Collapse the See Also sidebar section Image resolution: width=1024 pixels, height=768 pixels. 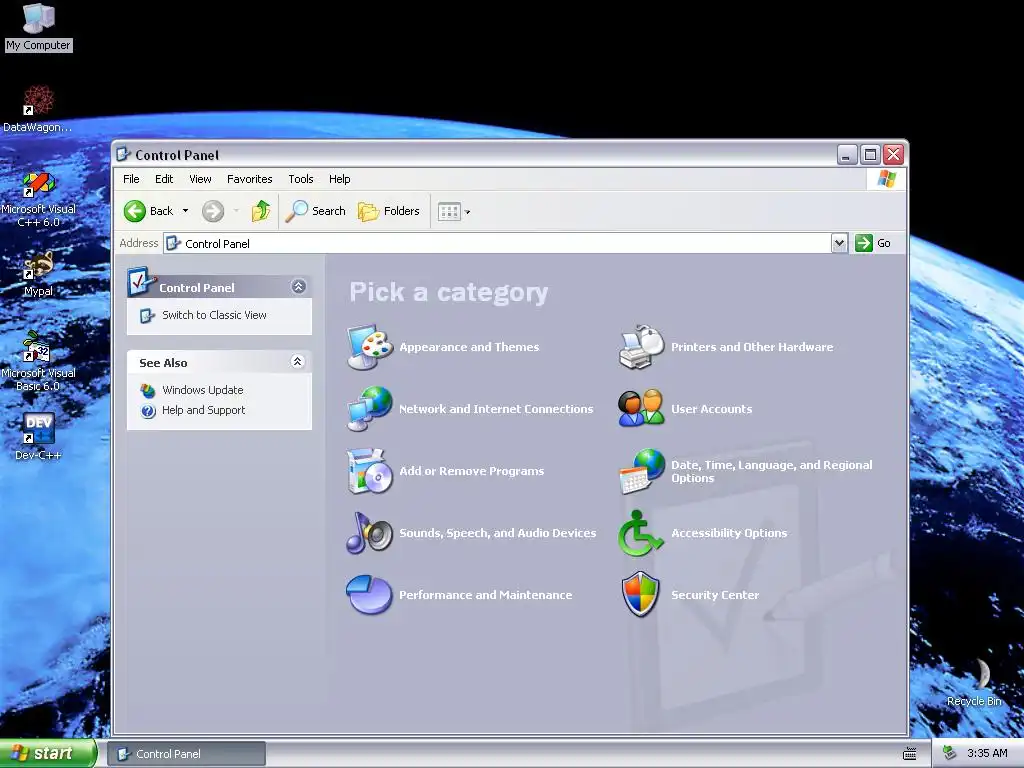pyautogui.click(x=297, y=362)
